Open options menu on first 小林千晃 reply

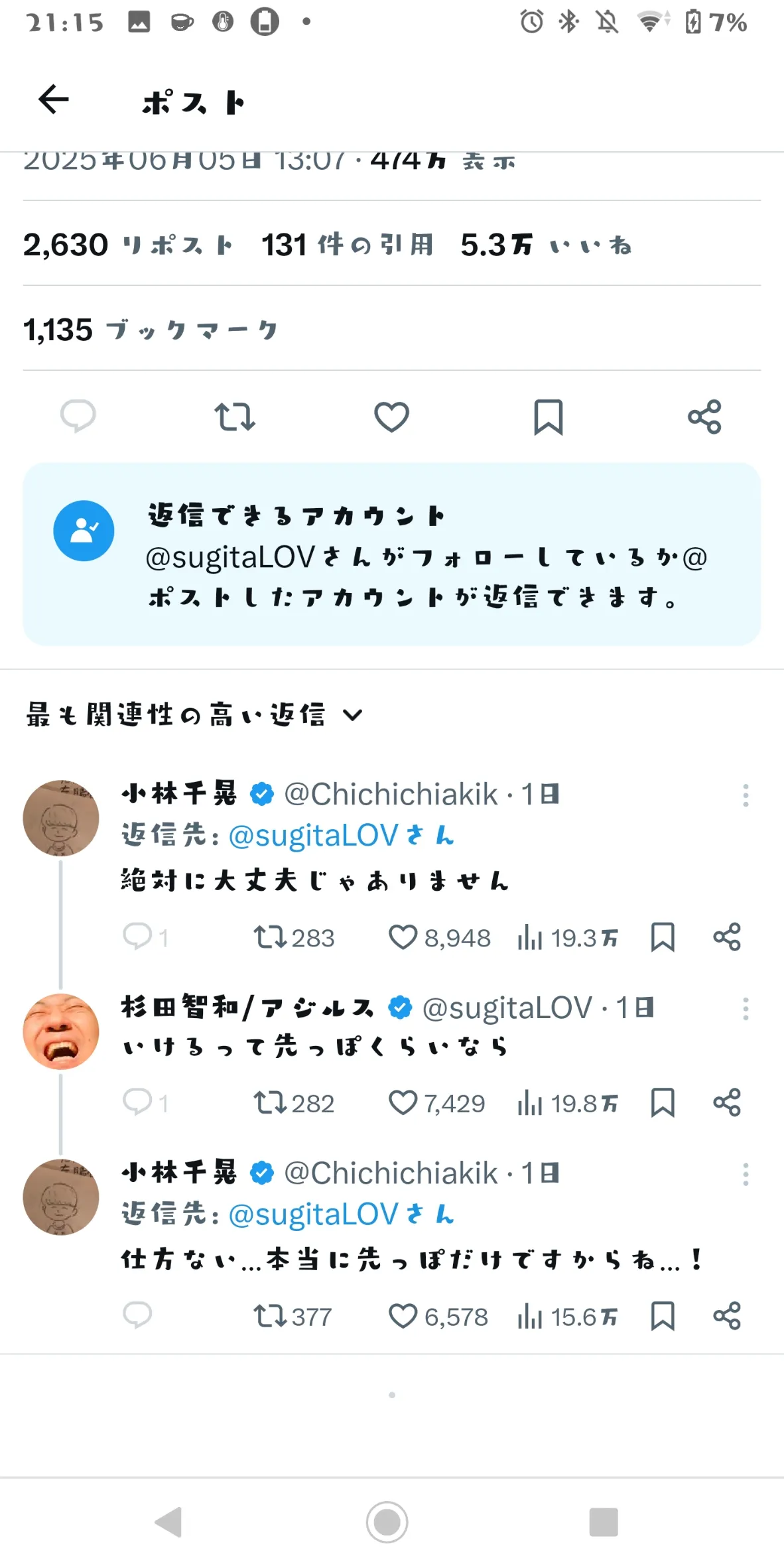click(746, 795)
